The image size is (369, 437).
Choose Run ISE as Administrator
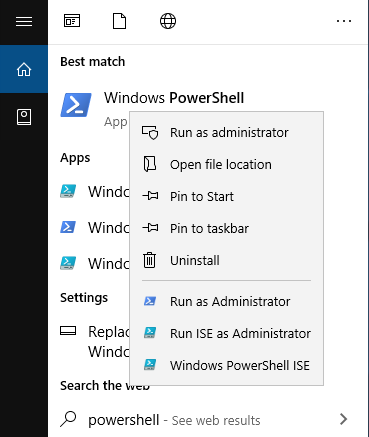[226, 334]
